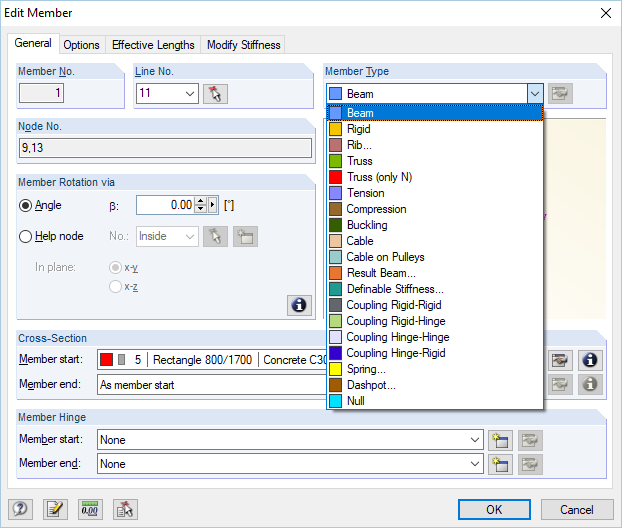The height and width of the screenshot is (528, 622).
Task: Open units and decimal places icon
Action: tap(90, 509)
